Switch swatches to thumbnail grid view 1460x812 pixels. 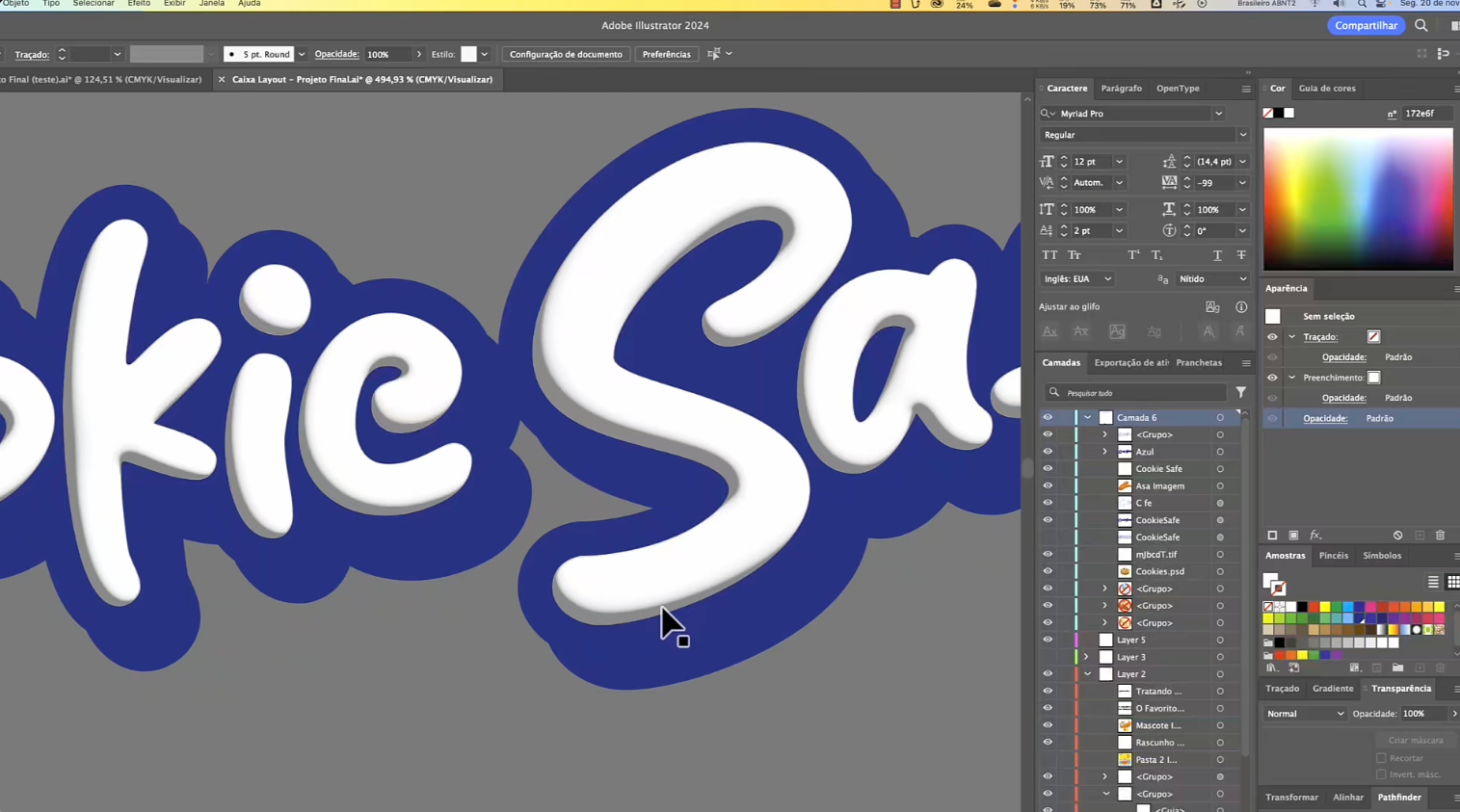point(1452,582)
